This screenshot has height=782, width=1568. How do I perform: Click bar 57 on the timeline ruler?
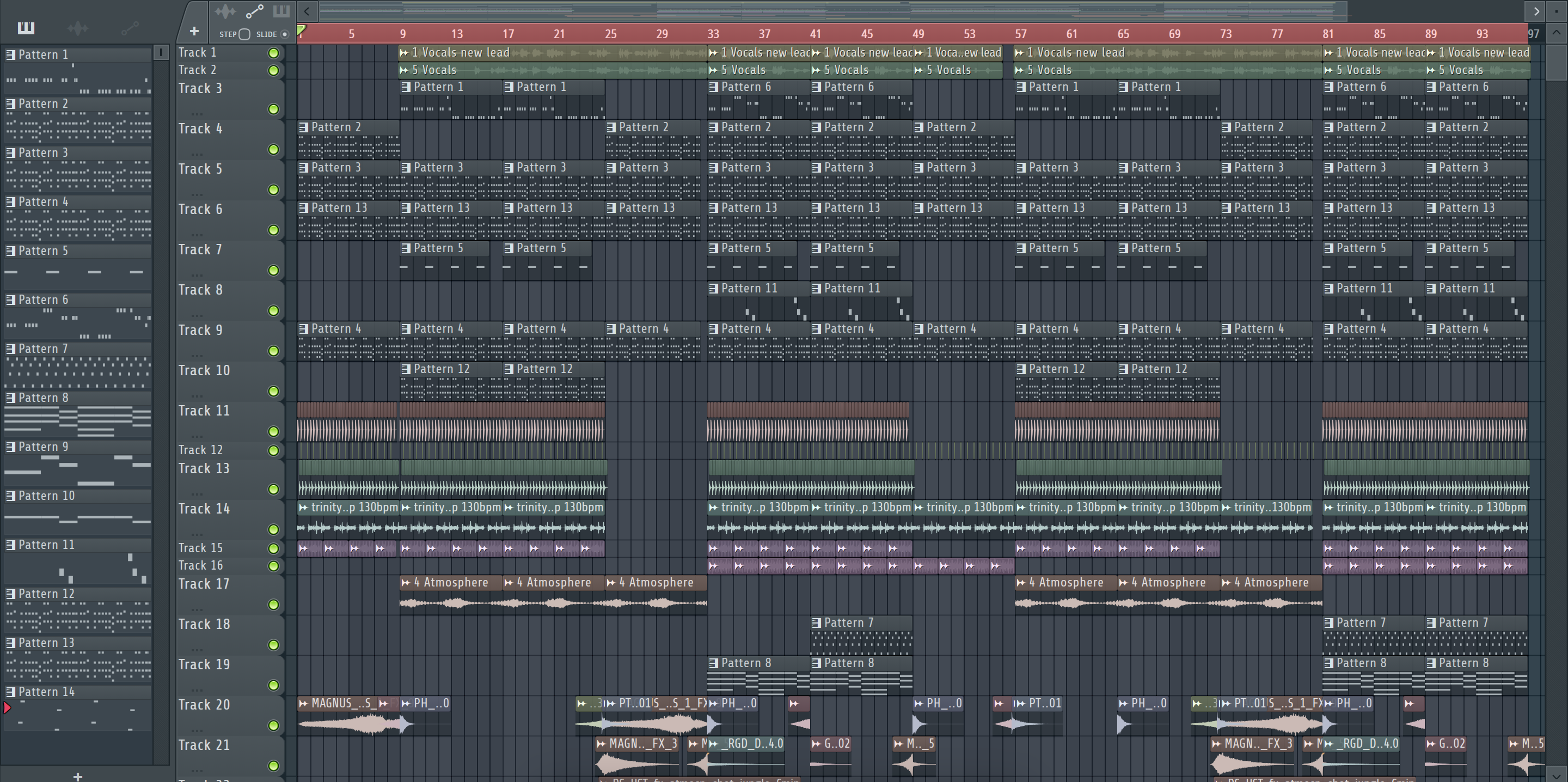[1020, 34]
